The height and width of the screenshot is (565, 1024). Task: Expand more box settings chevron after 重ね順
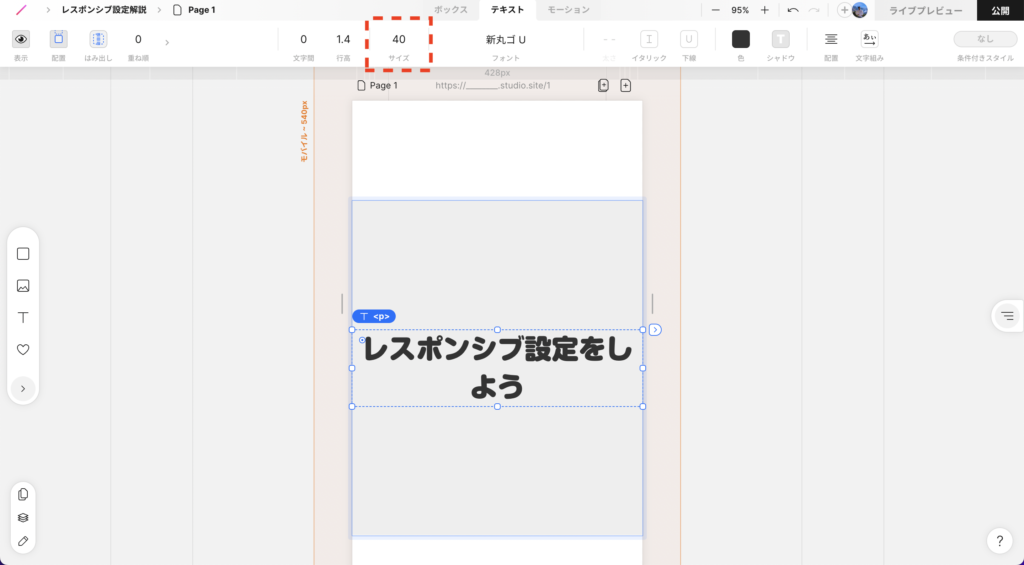(167, 42)
